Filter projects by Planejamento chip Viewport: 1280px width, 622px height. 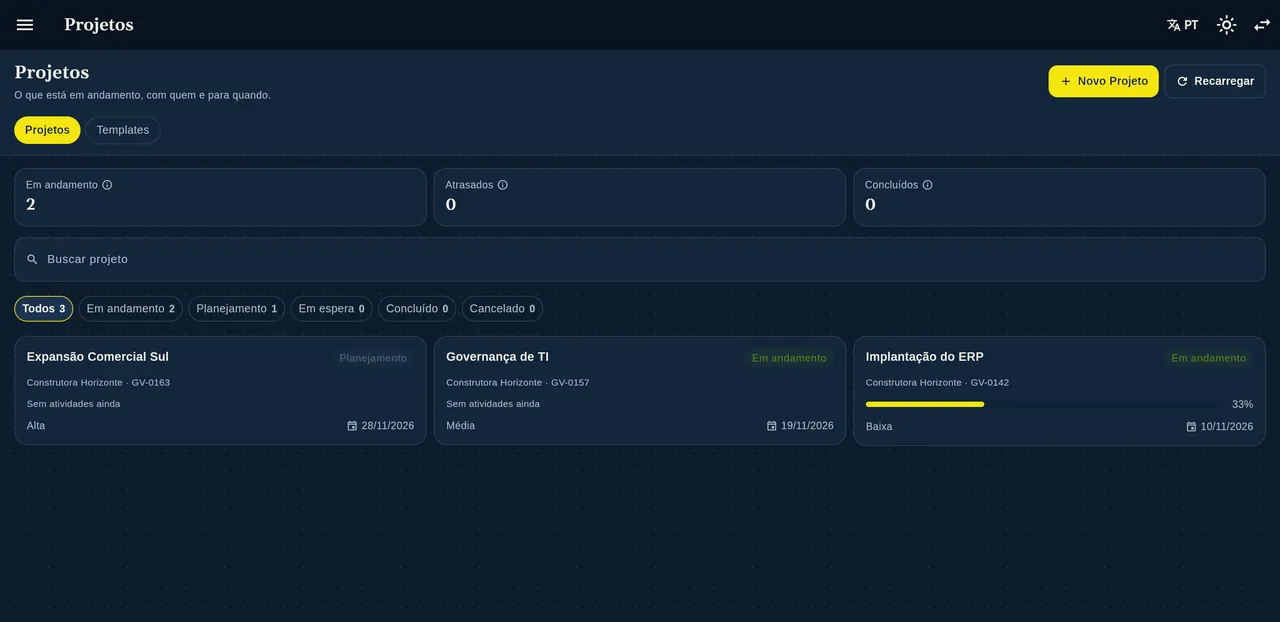point(237,309)
